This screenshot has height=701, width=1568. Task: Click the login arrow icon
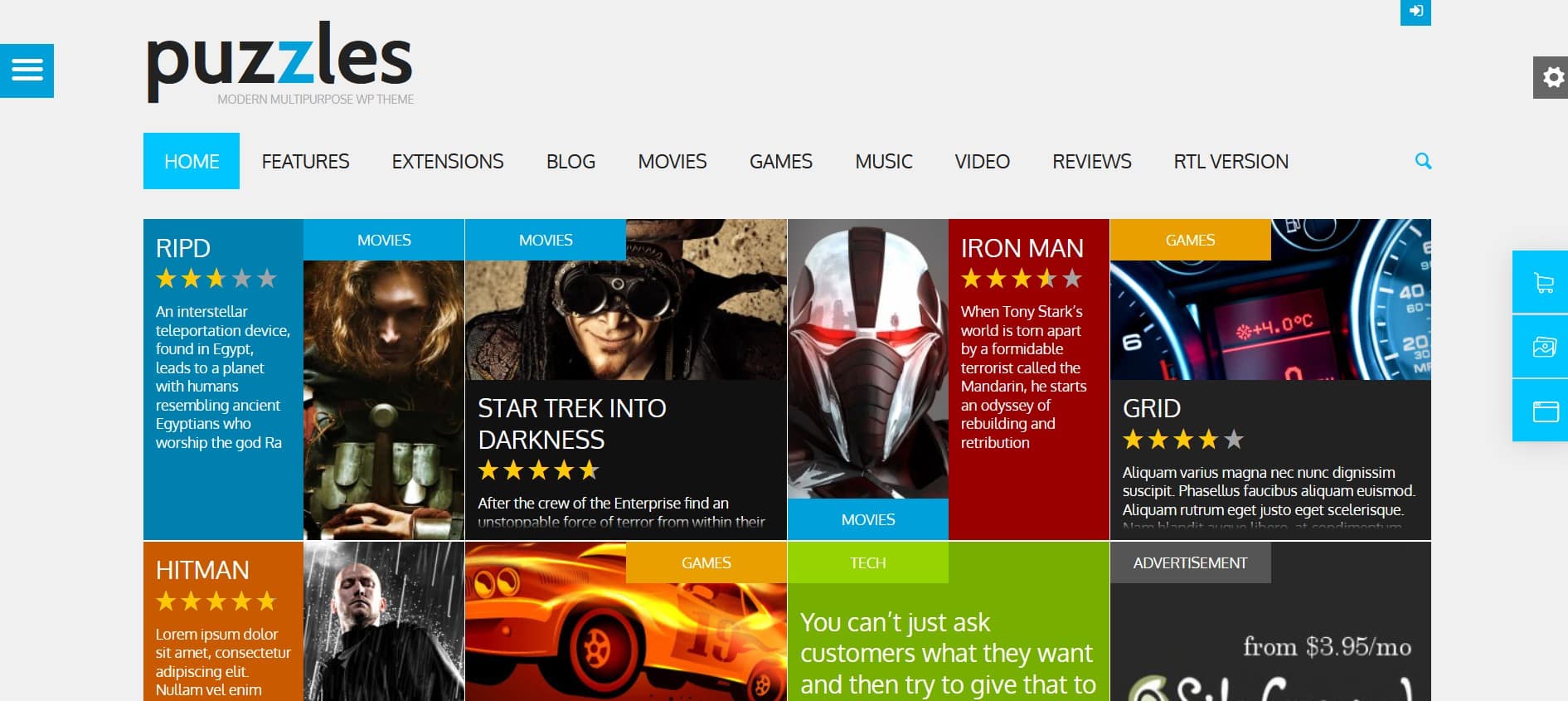(x=1415, y=12)
